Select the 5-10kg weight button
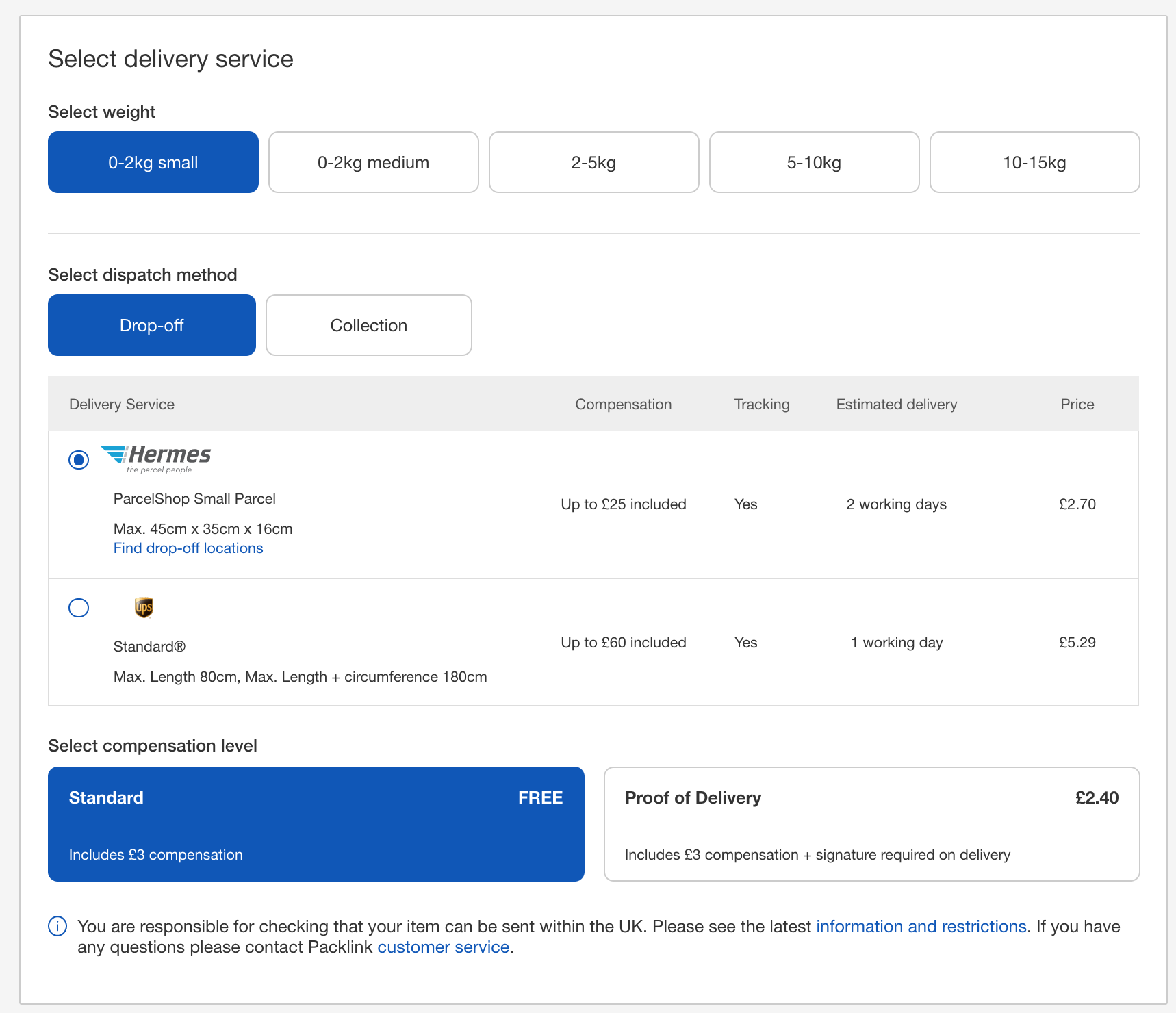 tap(815, 162)
